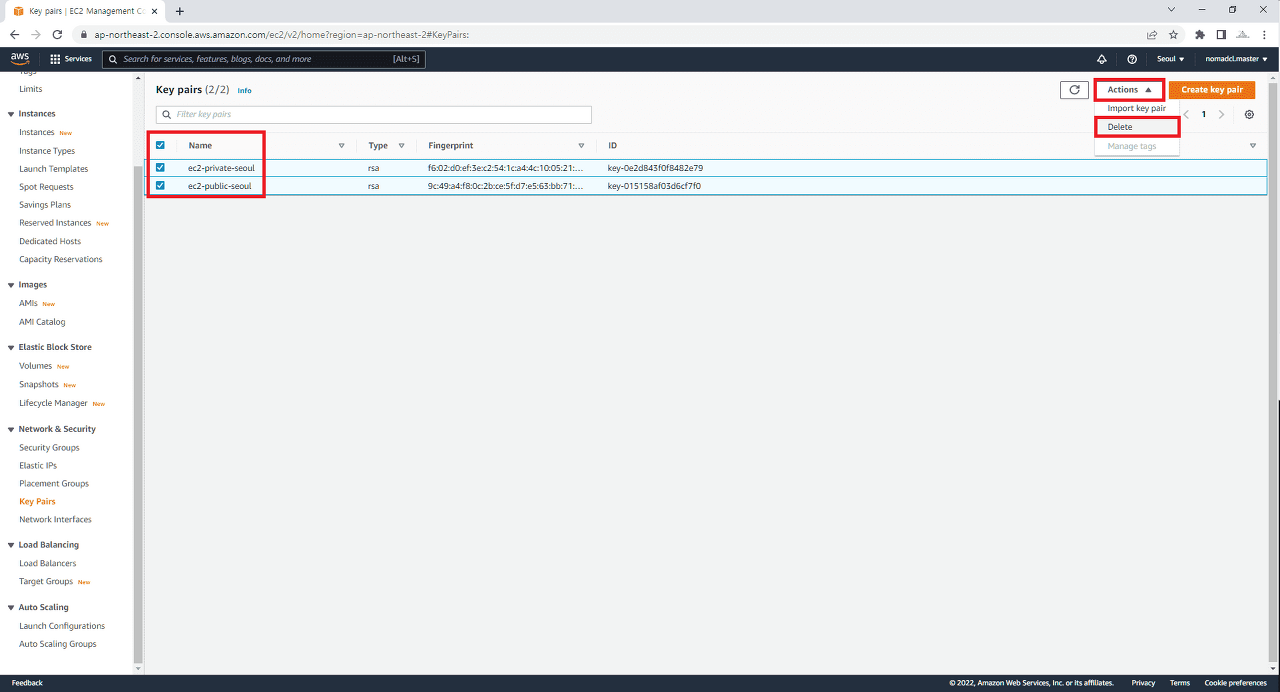Select Import key pair menu item
Image resolution: width=1280 pixels, height=692 pixels.
[1137, 108]
